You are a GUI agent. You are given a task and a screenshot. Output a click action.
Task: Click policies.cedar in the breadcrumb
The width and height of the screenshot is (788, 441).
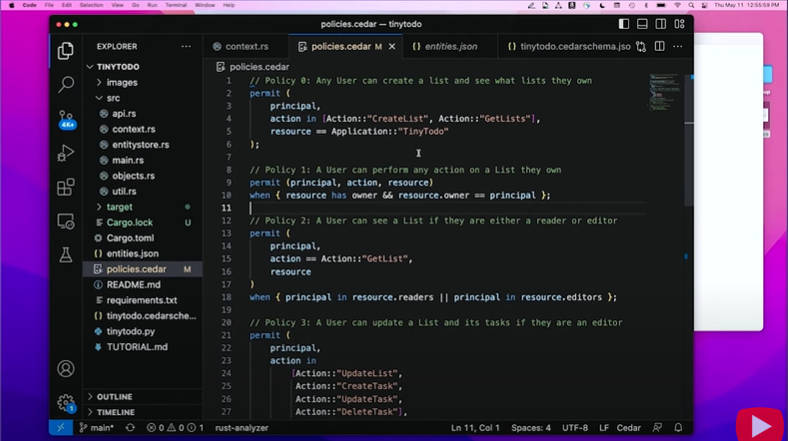pos(259,67)
